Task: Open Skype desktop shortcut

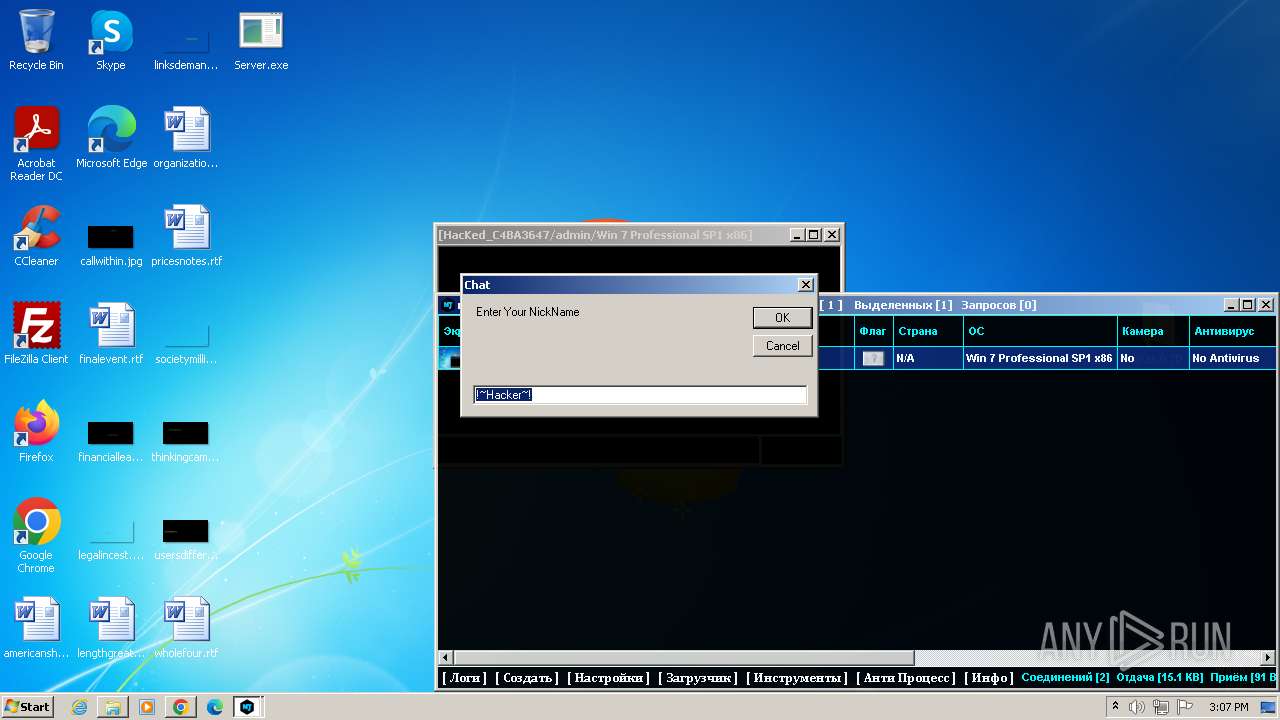Action: (x=111, y=41)
